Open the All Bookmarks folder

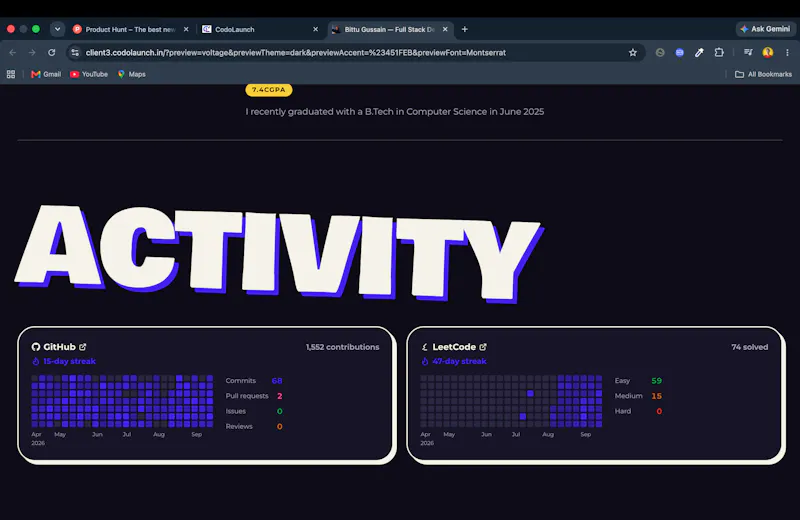[763, 74]
